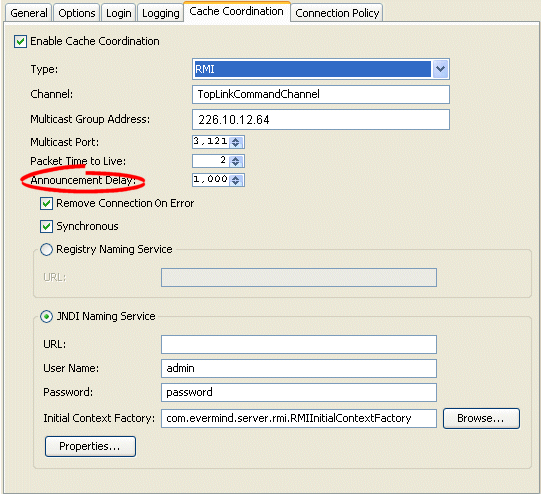The image size is (541, 494).
Task: Click the Multicast Group Address field
Action: (321, 120)
